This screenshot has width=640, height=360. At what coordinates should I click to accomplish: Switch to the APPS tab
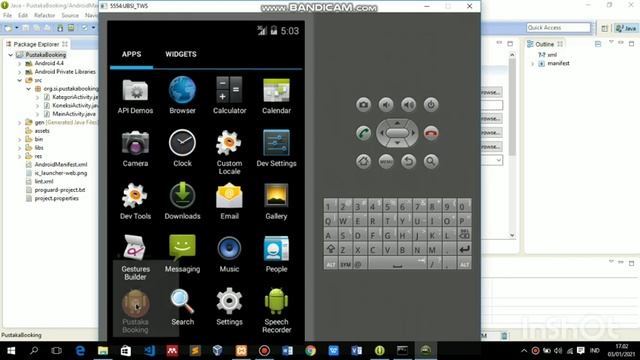pyautogui.click(x=131, y=54)
